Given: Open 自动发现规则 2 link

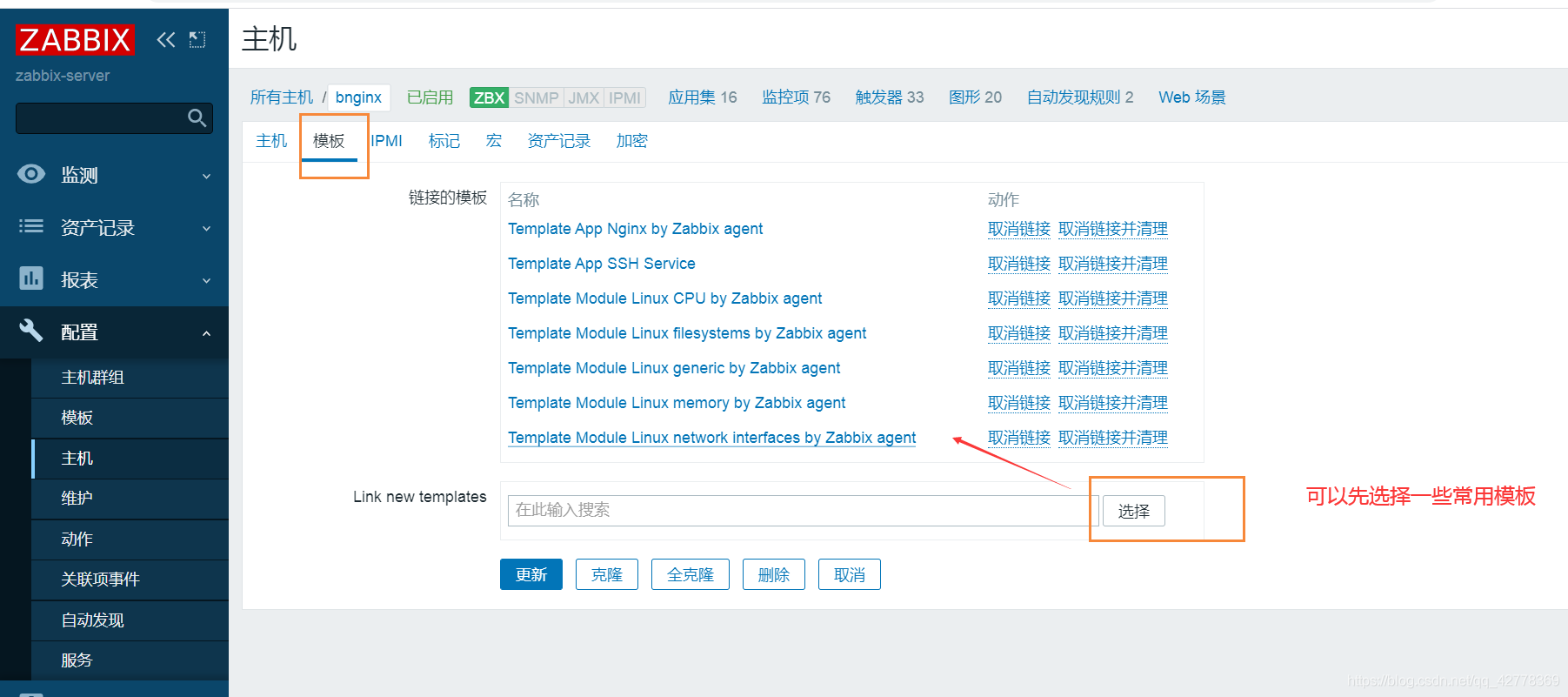Looking at the screenshot, I should (x=1080, y=97).
